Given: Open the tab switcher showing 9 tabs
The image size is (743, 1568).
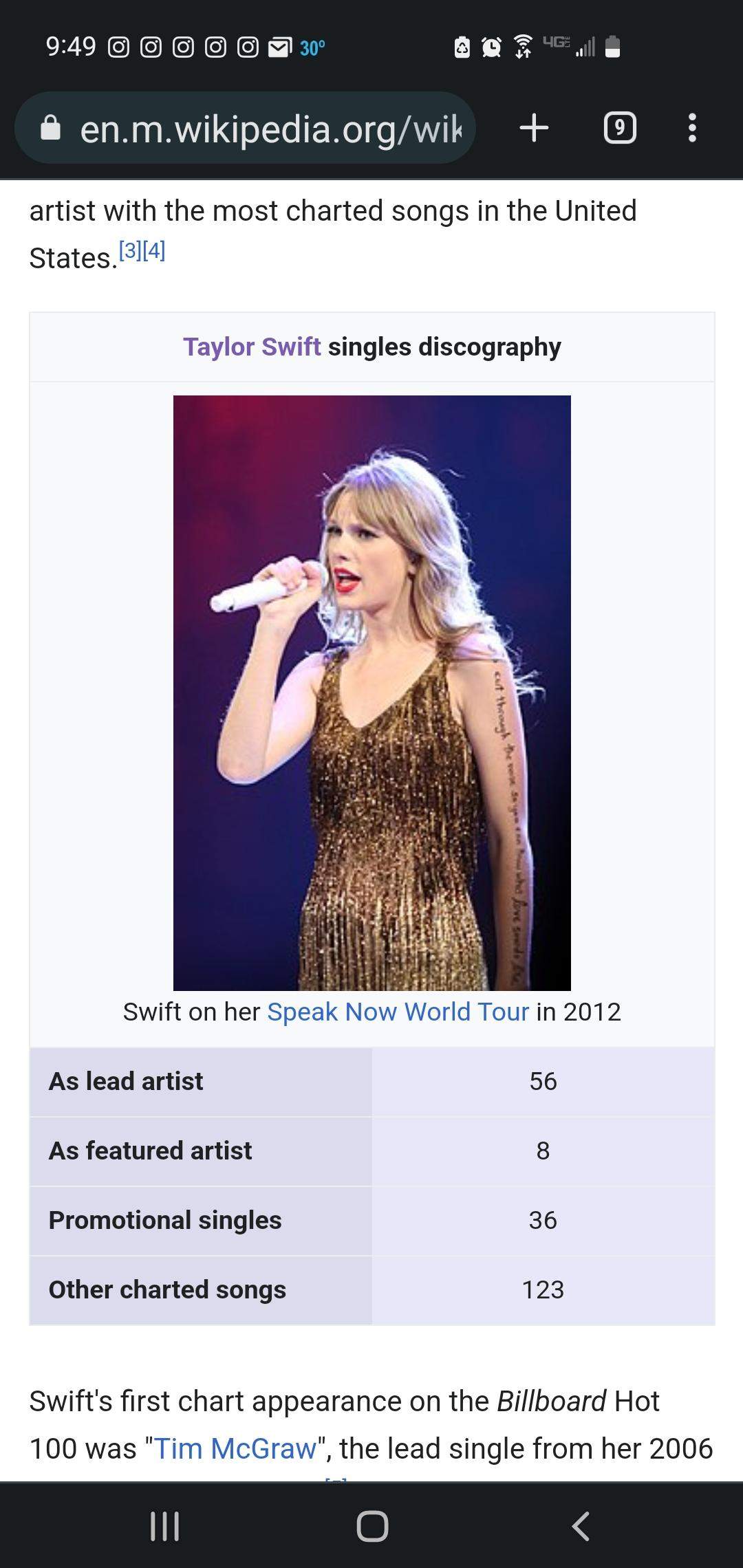Looking at the screenshot, I should 620,128.
